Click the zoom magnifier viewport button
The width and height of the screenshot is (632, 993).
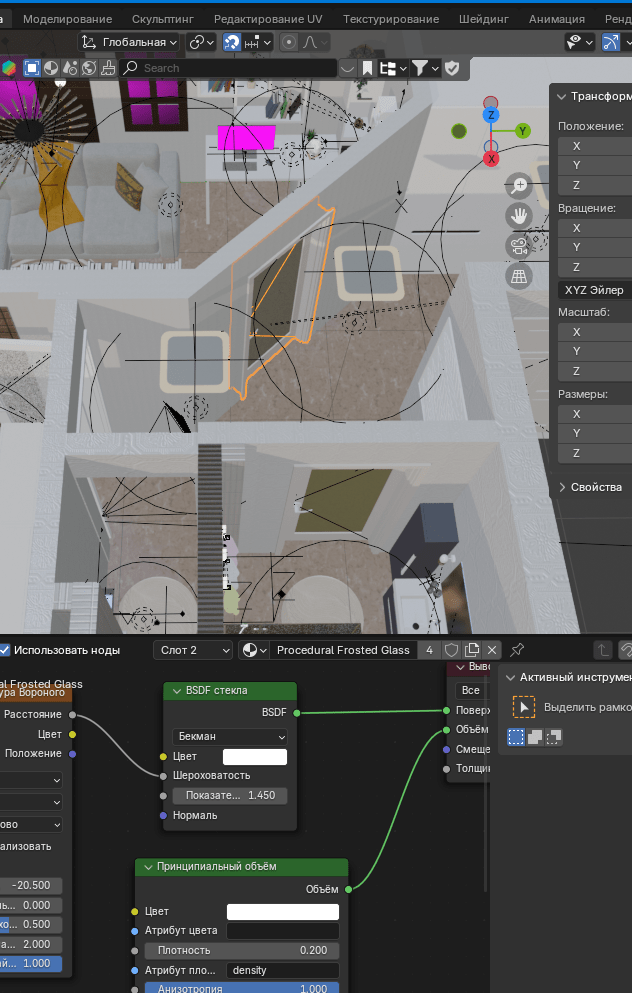coord(519,185)
